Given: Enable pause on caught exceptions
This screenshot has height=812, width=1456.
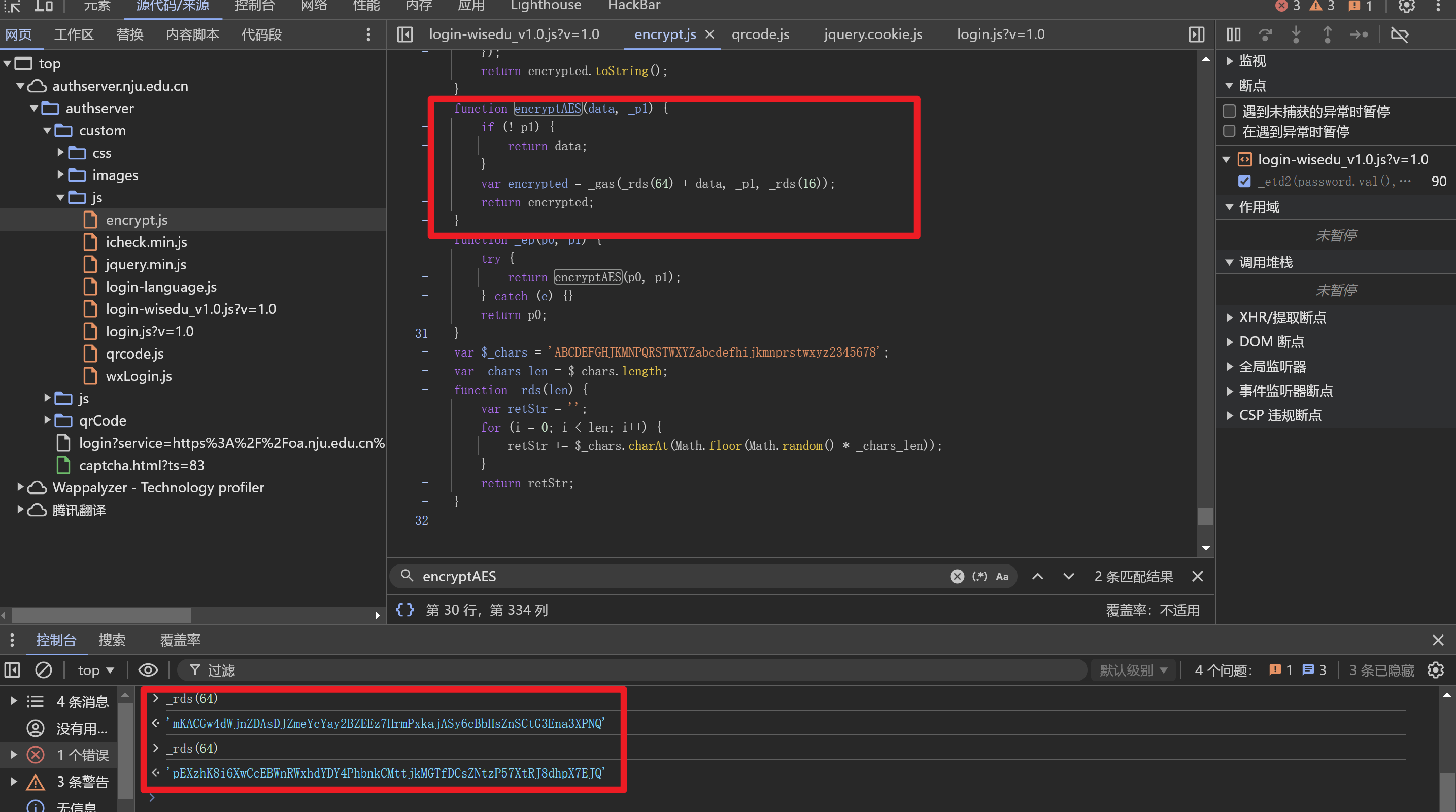Looking at the screenshot, I should pos(1229,131).
